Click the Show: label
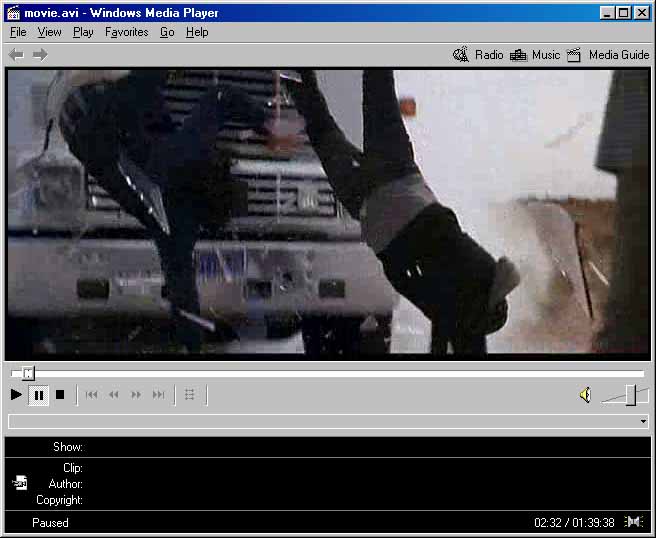Screen dimensions: 656x538 (x=68, y=447)
